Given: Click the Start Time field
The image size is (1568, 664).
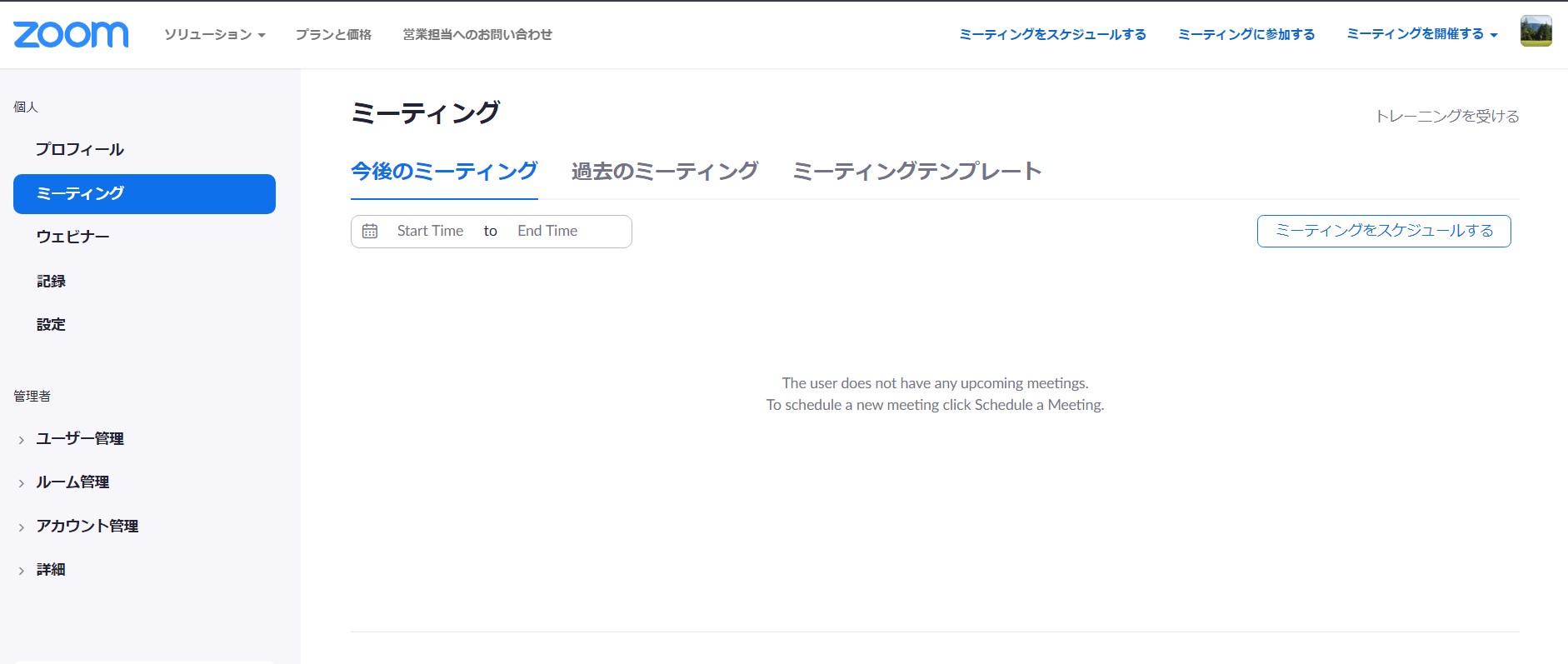Looking at the screenshot, I should (430, 232).
